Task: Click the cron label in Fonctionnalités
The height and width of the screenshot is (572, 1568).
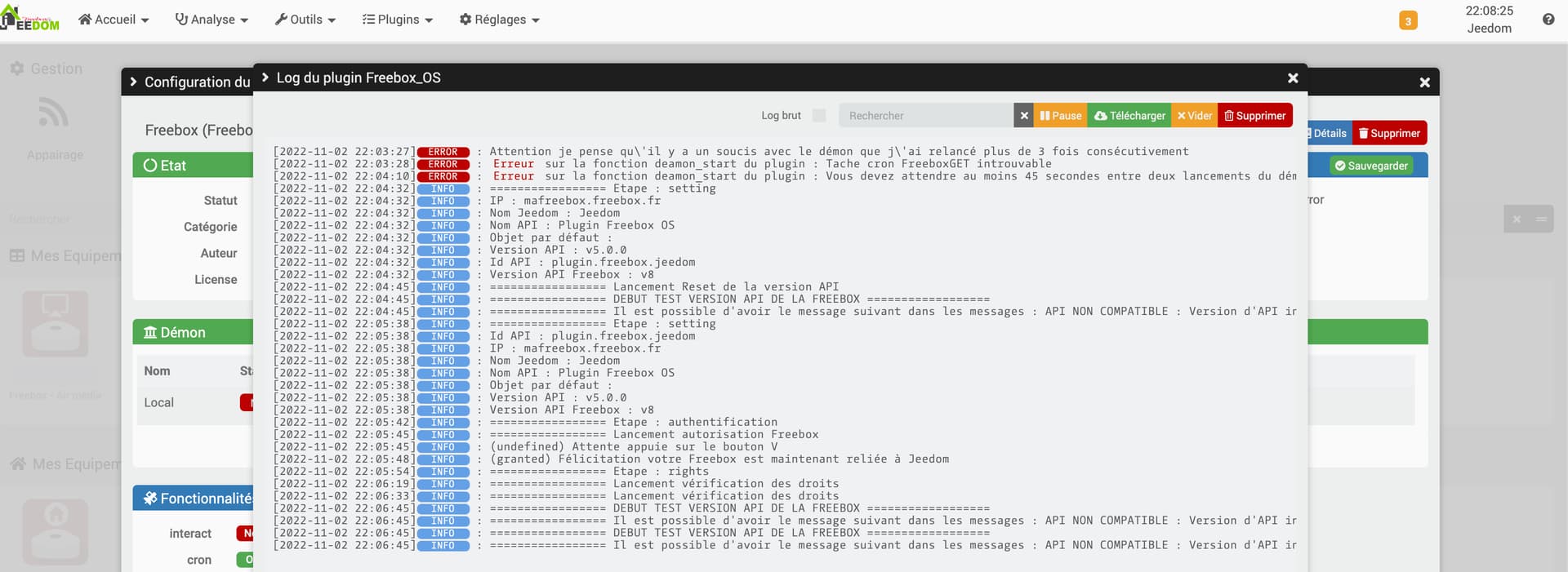Action: pos(199,560)
